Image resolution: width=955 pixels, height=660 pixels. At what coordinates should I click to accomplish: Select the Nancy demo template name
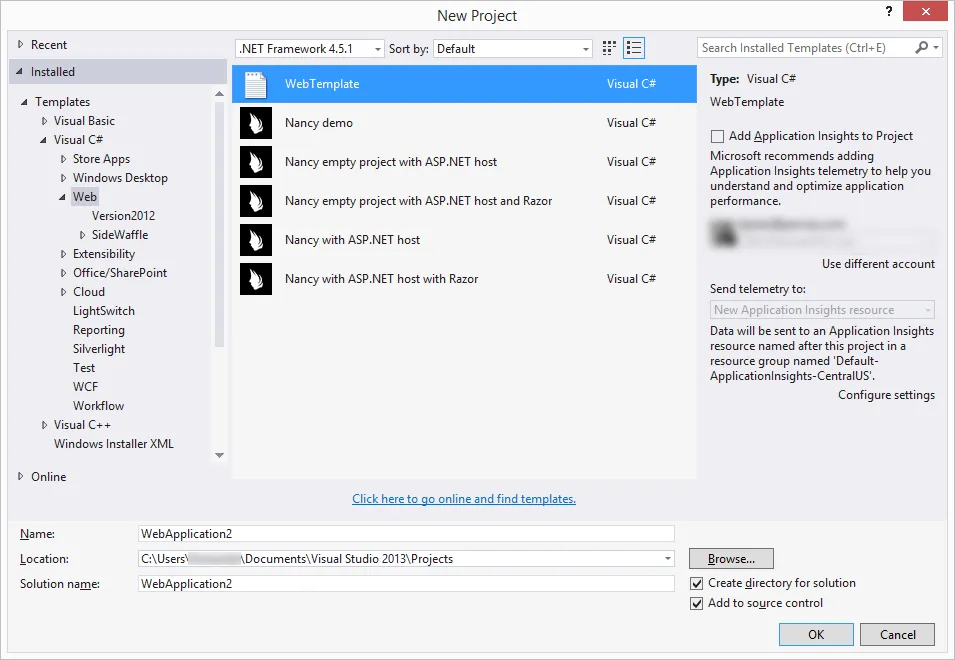tap(319, 123)
